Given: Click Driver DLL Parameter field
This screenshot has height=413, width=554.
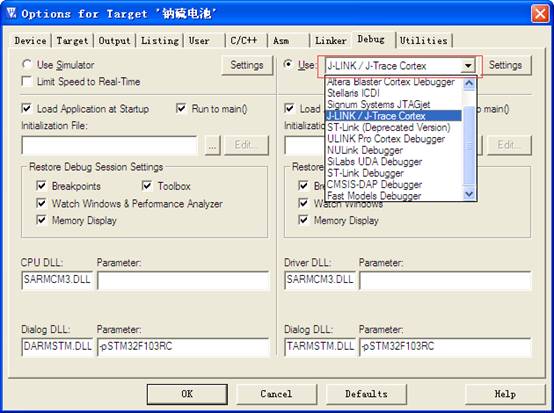Looking at the screenshot, I should 445,280.
